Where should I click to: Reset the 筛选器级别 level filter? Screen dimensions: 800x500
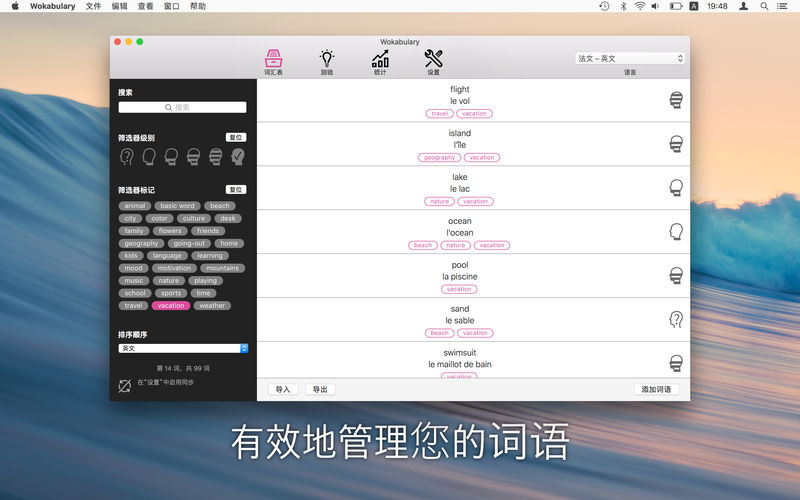pyautogui.click(x=236, y=137)
